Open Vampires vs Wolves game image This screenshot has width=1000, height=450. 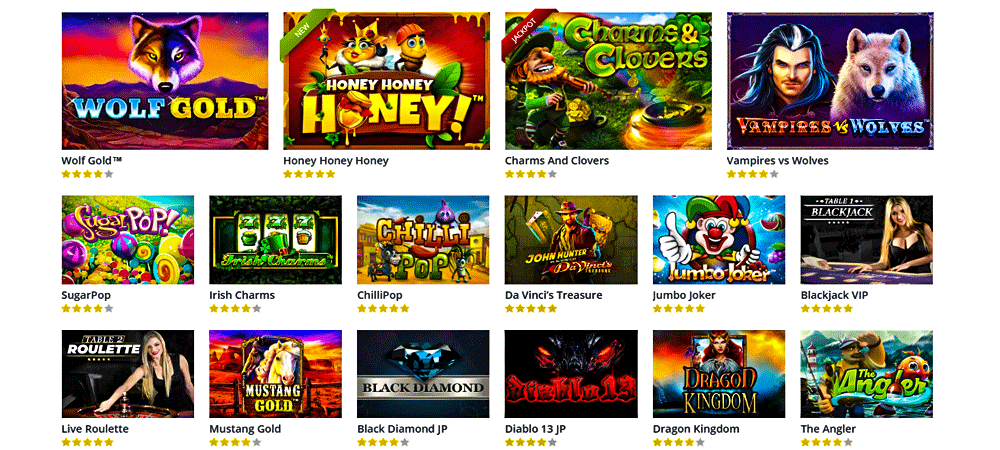click(x=830, y=81)
